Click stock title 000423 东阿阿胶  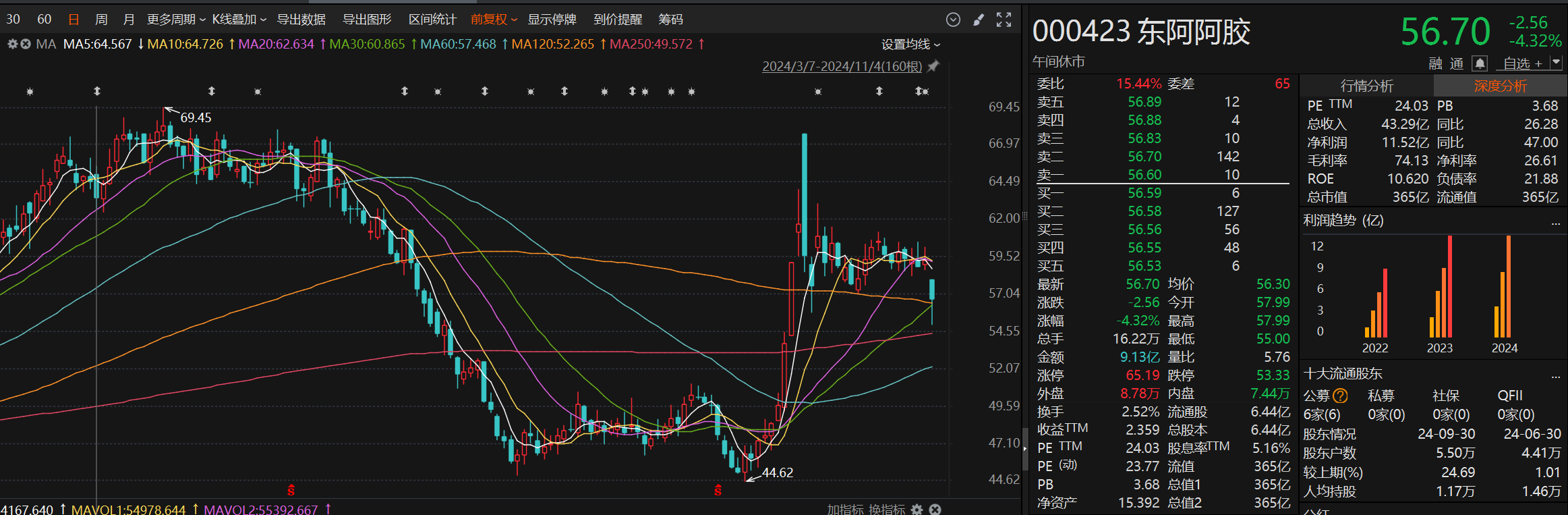coord(1141,32)
